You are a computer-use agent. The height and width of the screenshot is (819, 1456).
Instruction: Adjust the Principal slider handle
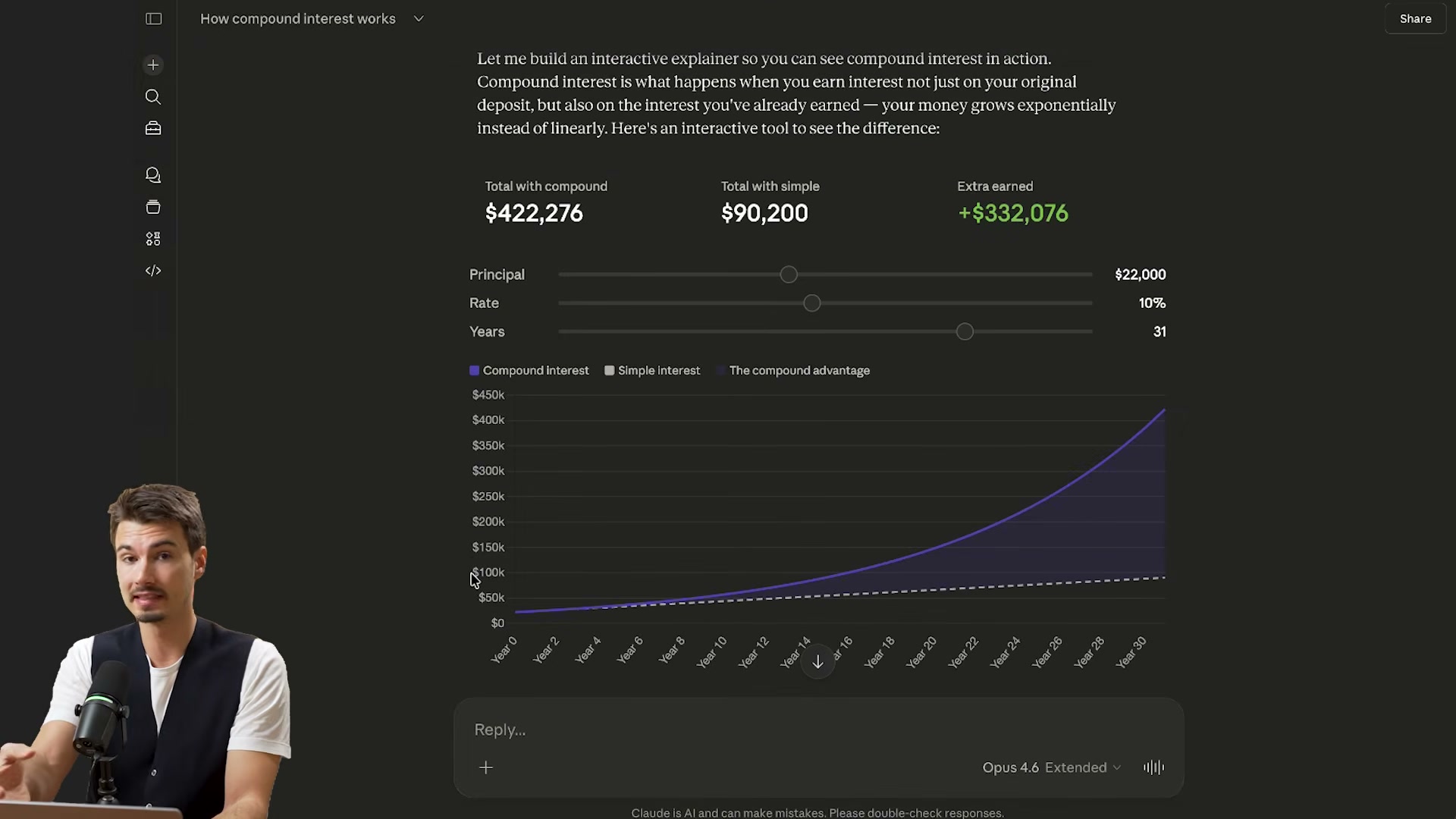pyautogui.click(x=789, y=275)
